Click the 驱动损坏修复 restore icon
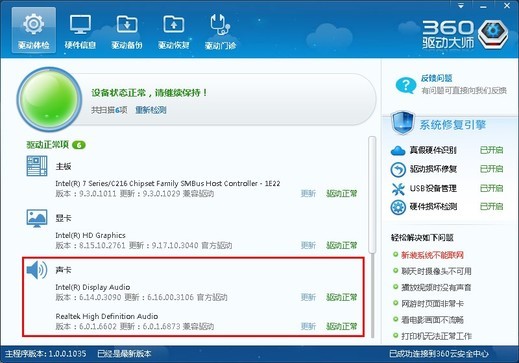Image resolution: width=519 pixels, height=363 pixels. (x=398, y=169)
